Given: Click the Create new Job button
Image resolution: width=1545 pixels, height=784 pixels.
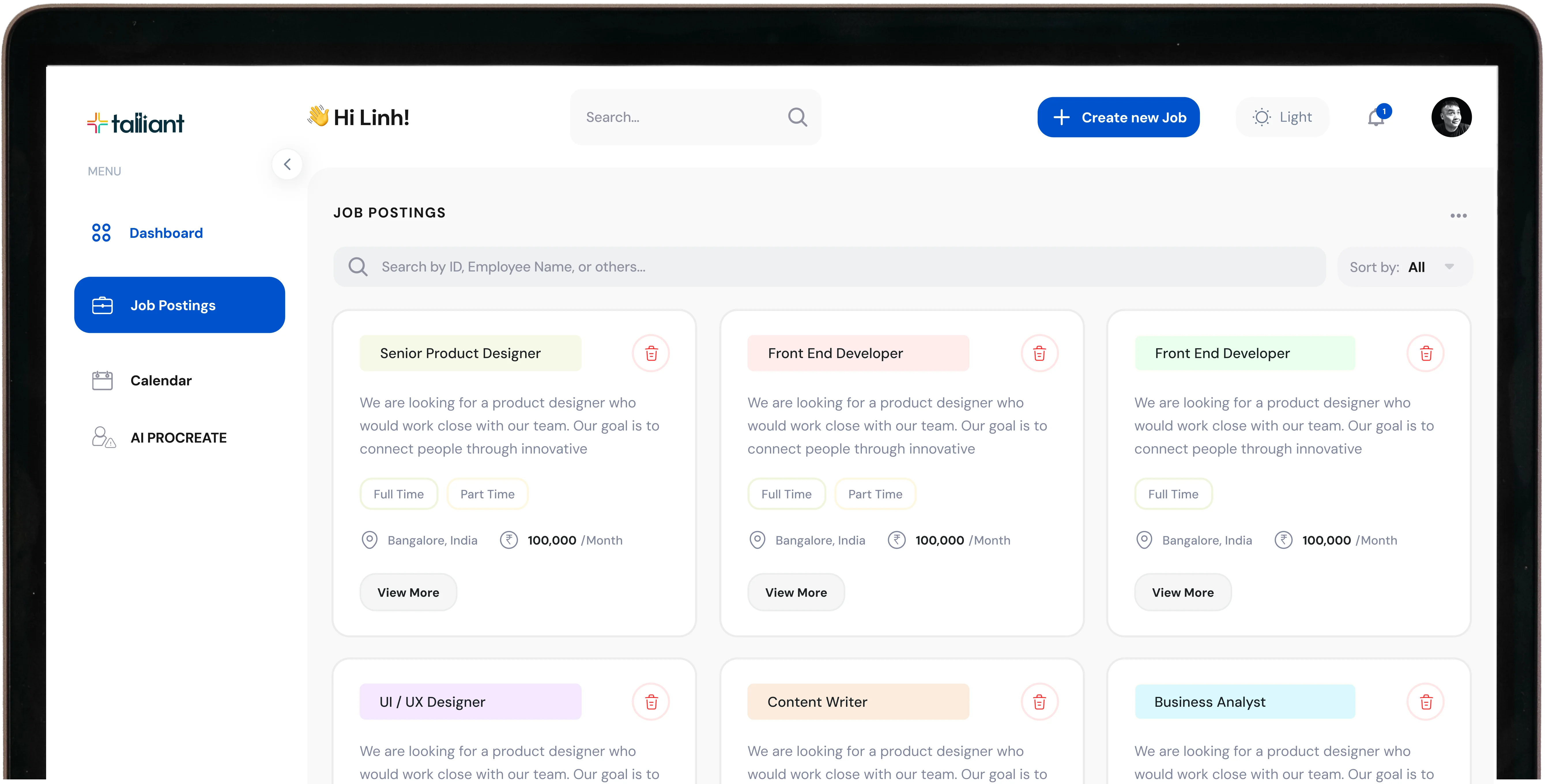Looking at the screenshot, I should (1119, 117).
